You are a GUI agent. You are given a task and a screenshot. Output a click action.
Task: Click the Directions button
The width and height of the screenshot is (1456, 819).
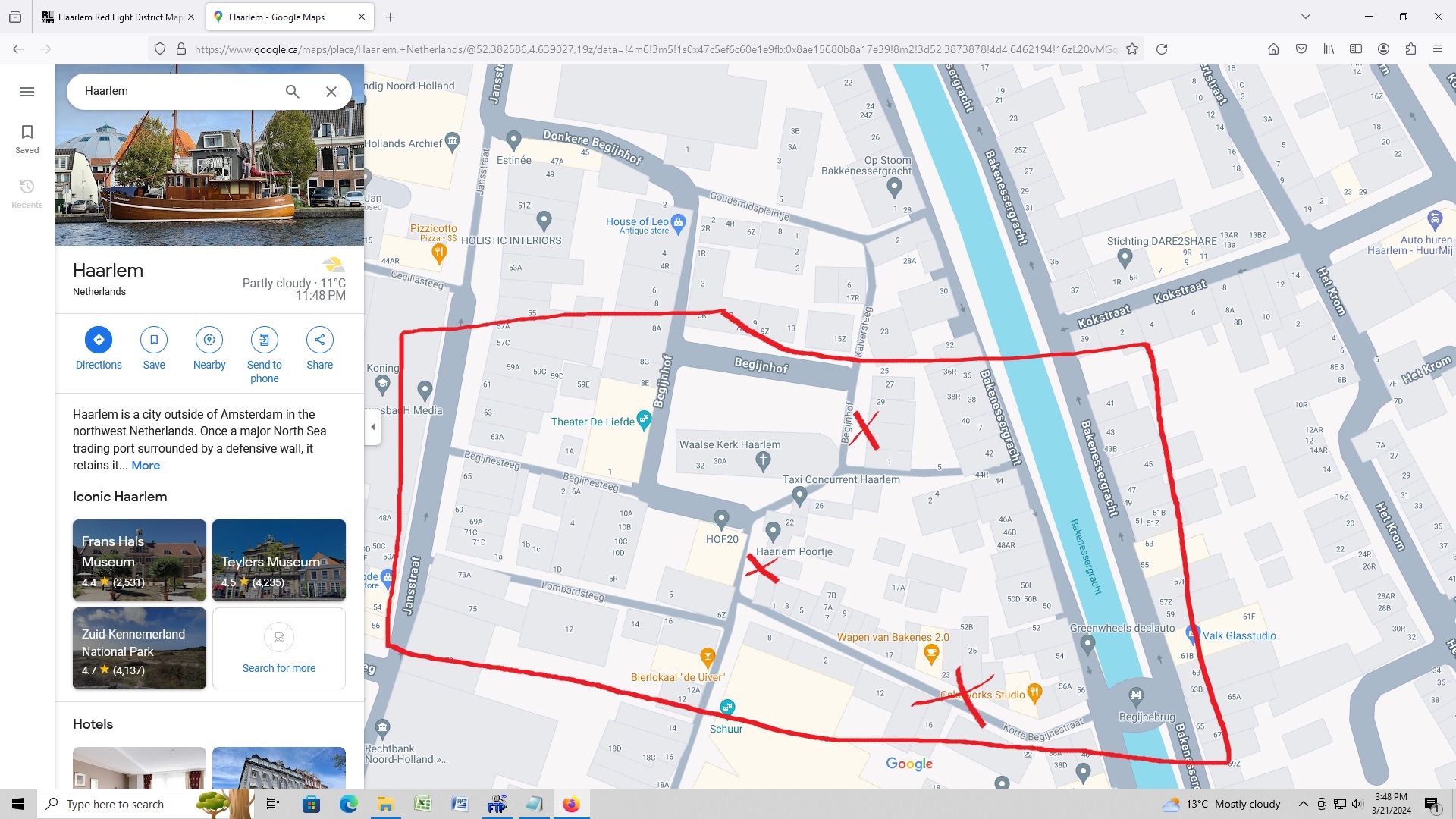[99, 348]
